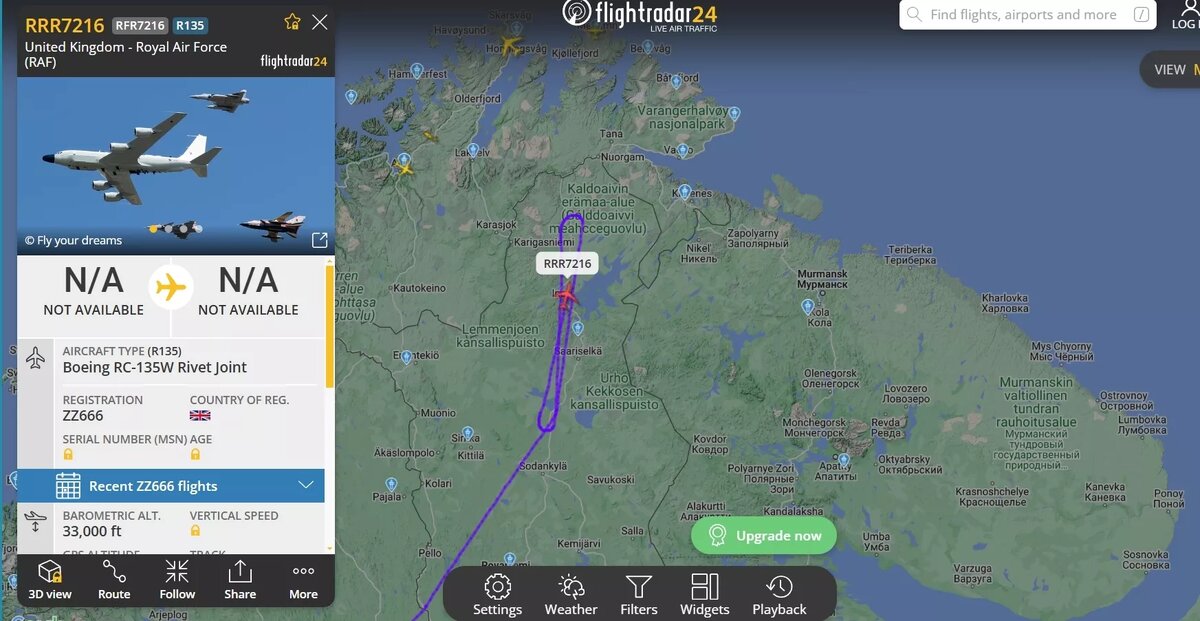Toggle the favorite star for RRR7216

click(292, 22)
